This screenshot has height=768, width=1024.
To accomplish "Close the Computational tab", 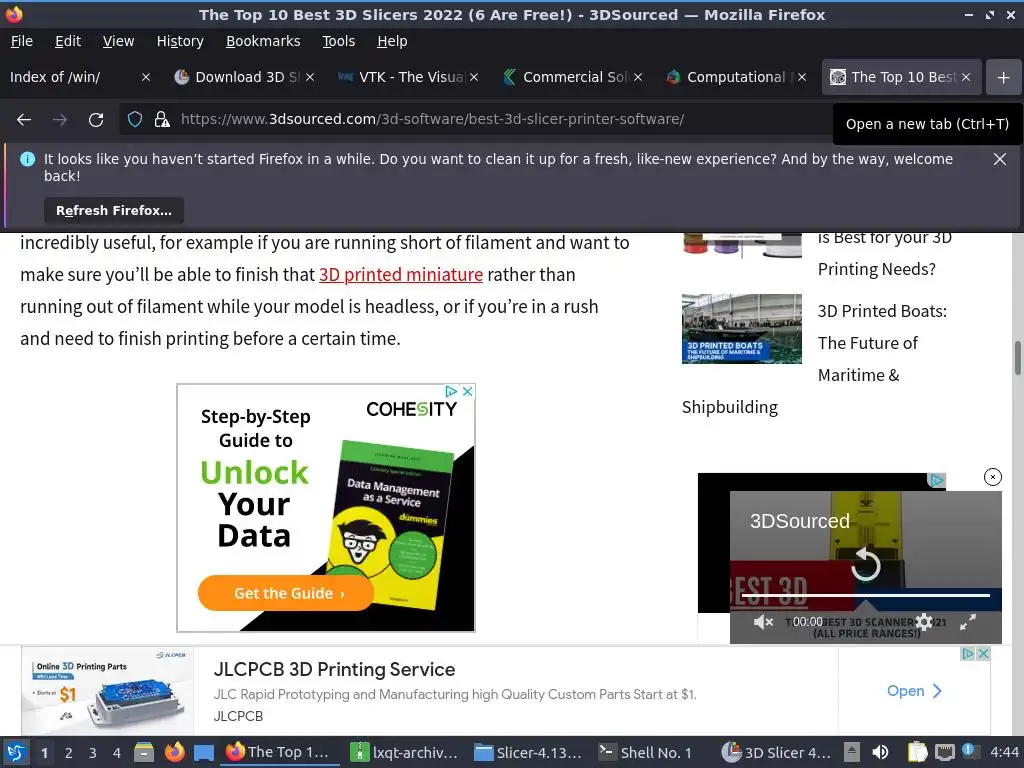I will point(801,77).
